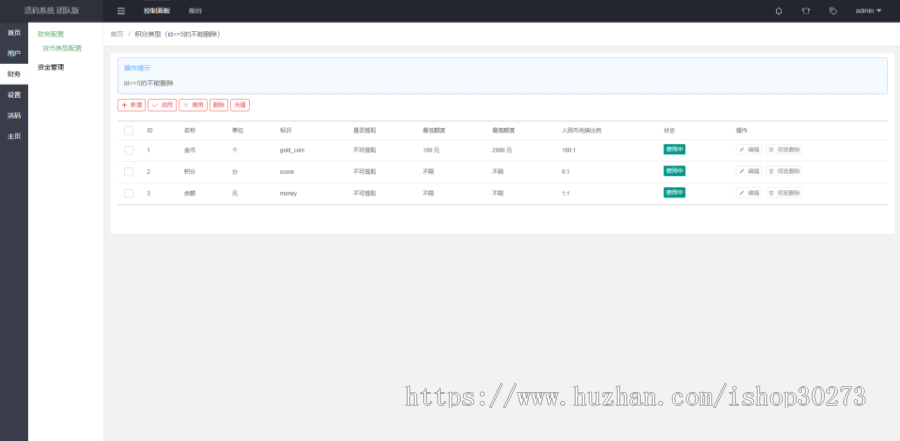Select 财务 in the left sidebar
Screen dimensions: 900x441
(x=14, y=74)
